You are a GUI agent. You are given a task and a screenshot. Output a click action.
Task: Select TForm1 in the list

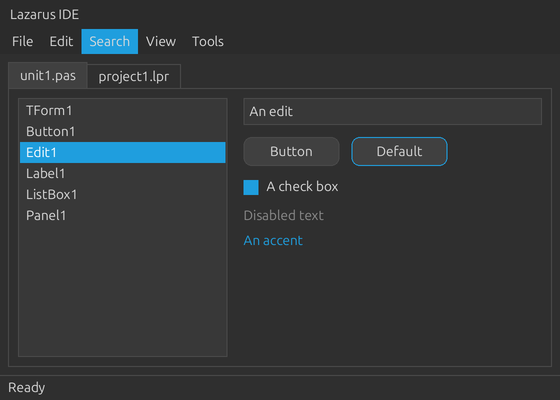coord(122,110)
